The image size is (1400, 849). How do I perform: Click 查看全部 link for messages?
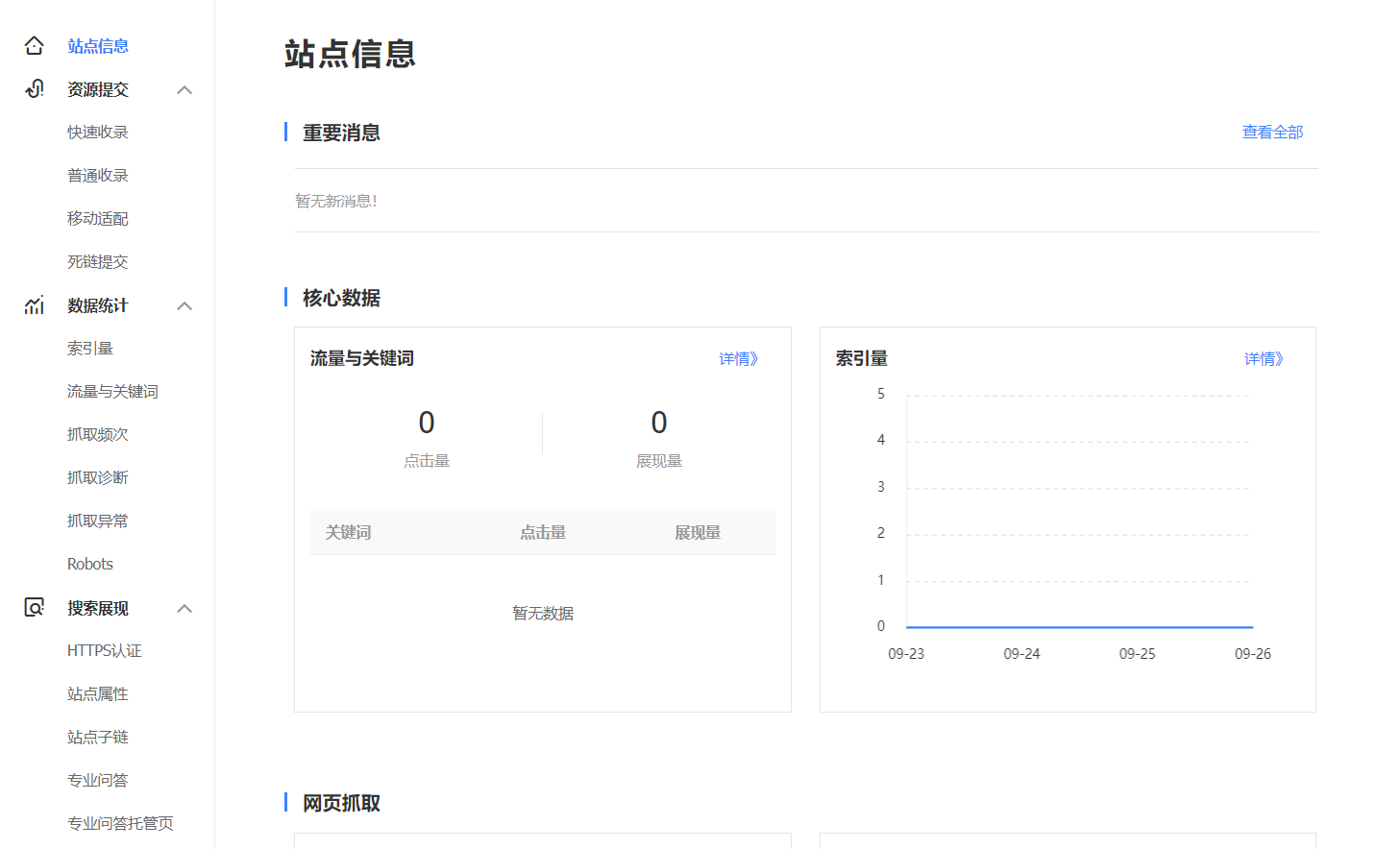click(x=1273, y=133)
